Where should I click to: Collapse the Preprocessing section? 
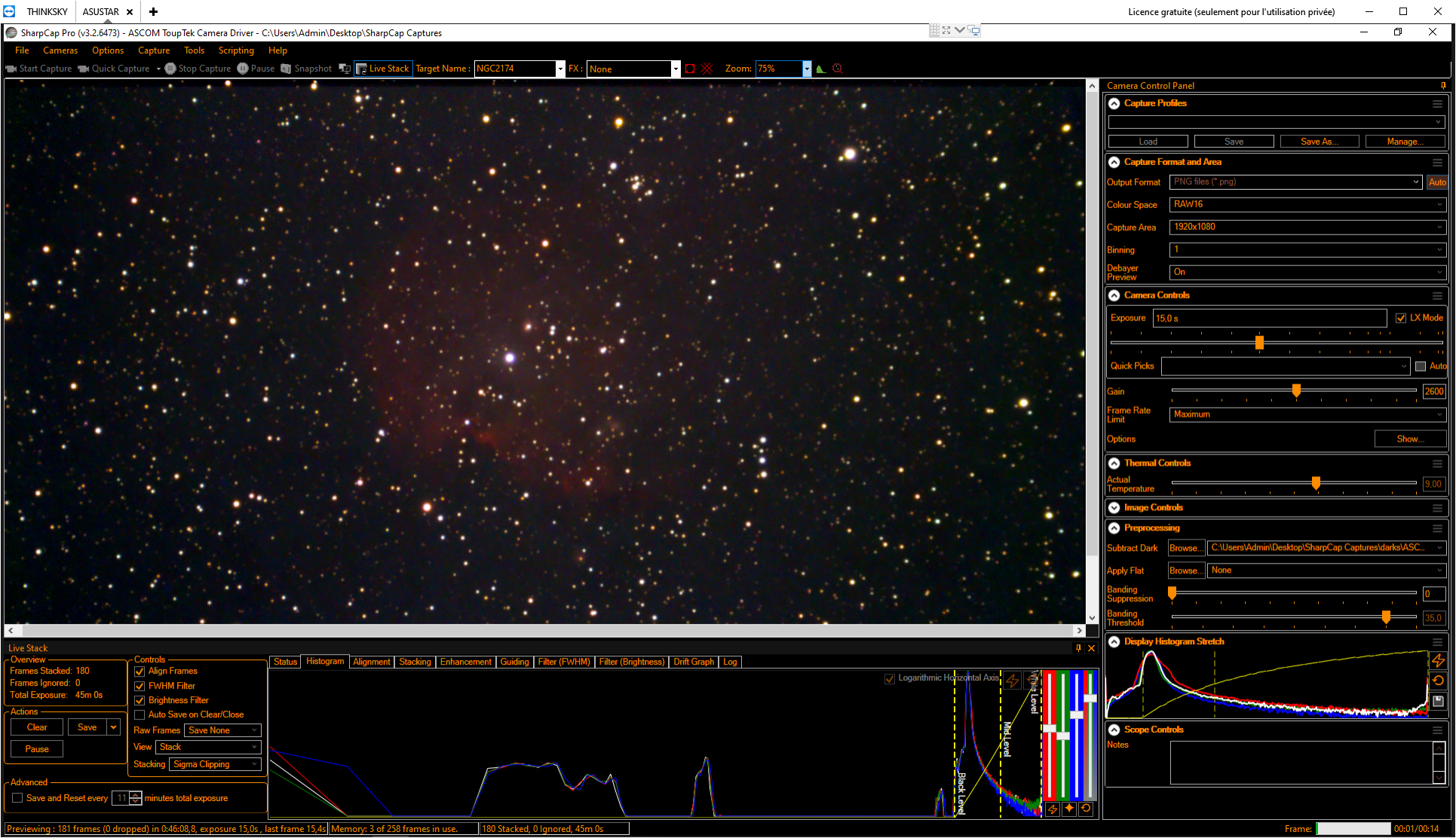(x=1114, y=528)
